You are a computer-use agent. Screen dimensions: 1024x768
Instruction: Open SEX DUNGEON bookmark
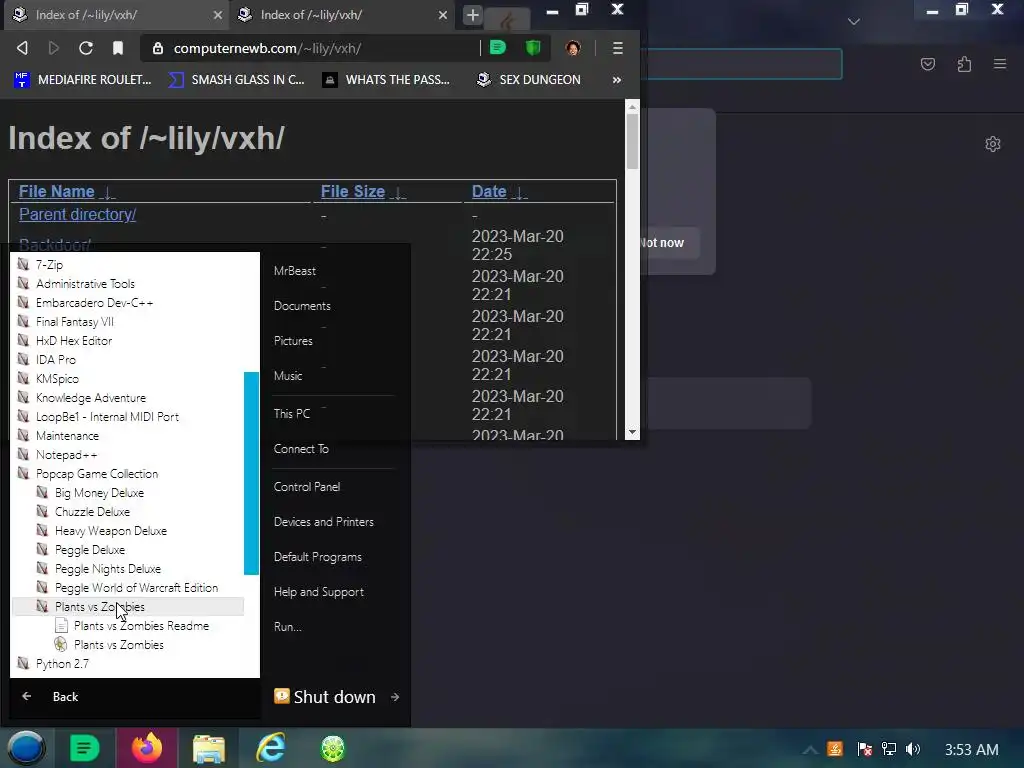(x=529, y=80)
